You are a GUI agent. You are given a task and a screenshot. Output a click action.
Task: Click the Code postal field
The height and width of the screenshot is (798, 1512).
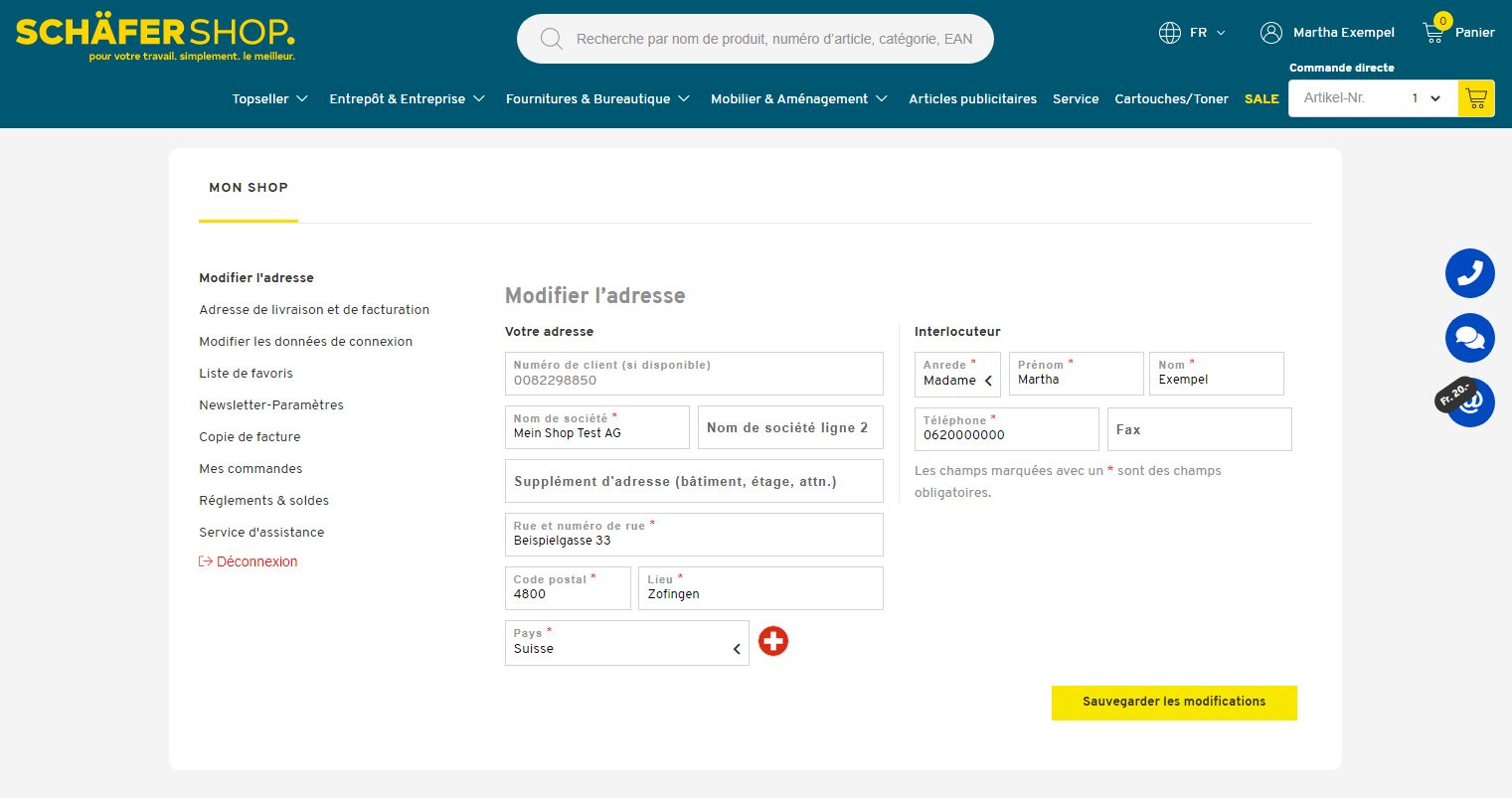tap(568, 588)
